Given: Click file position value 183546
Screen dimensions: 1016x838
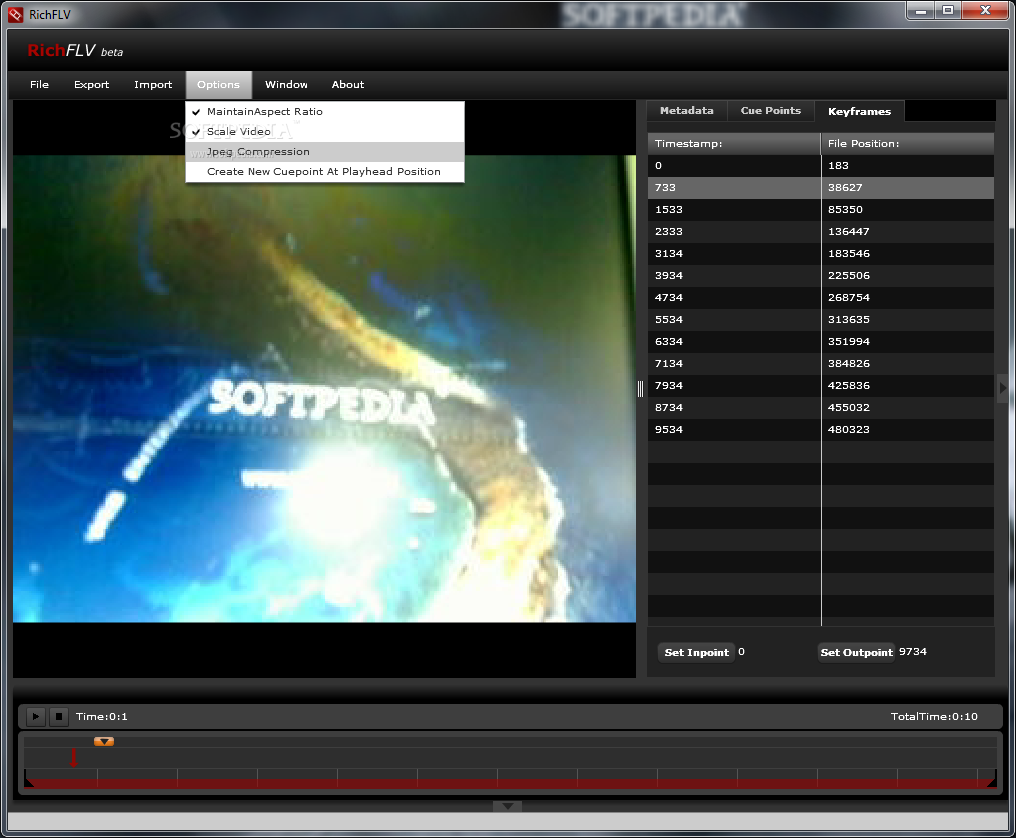Looking at the screenshot, I should [849, 253].
